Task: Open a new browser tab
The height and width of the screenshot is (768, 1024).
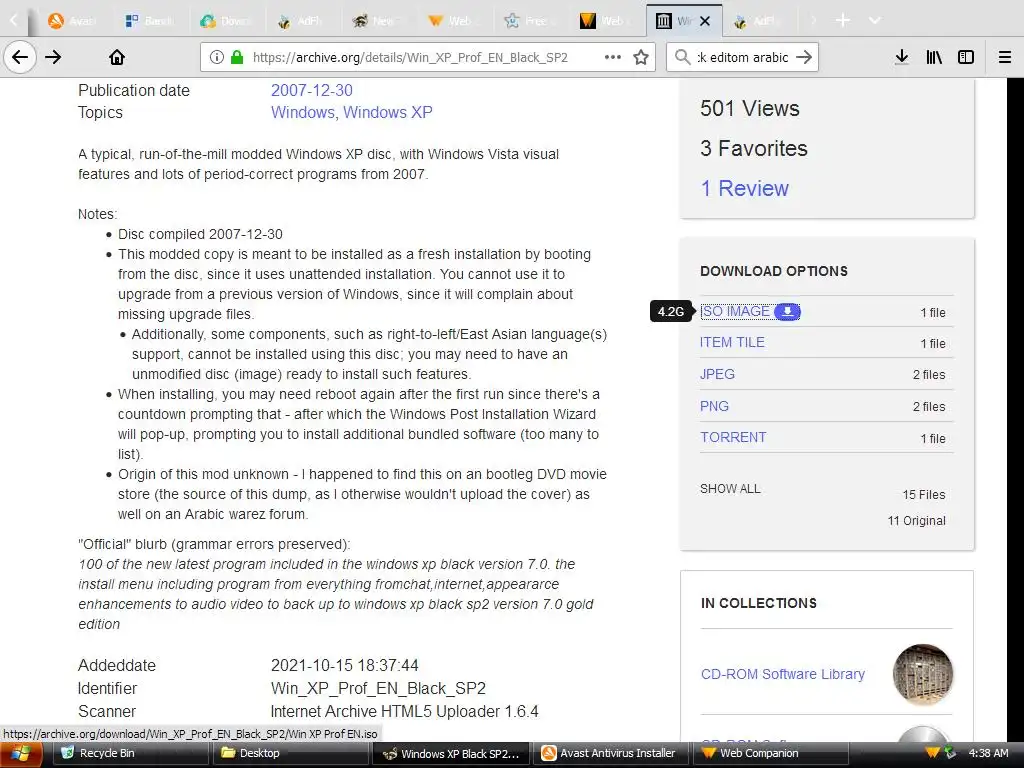Action: coord(843,21)
